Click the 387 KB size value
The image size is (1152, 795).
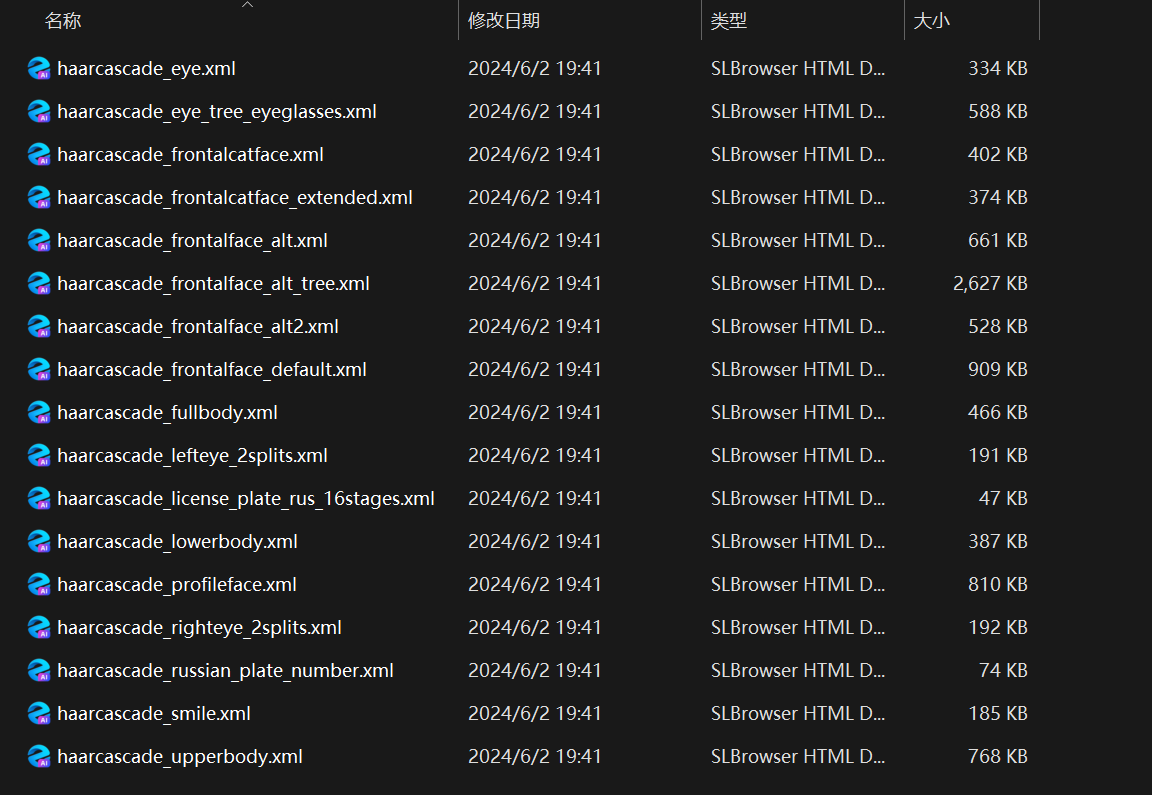(x=997, y=542)
